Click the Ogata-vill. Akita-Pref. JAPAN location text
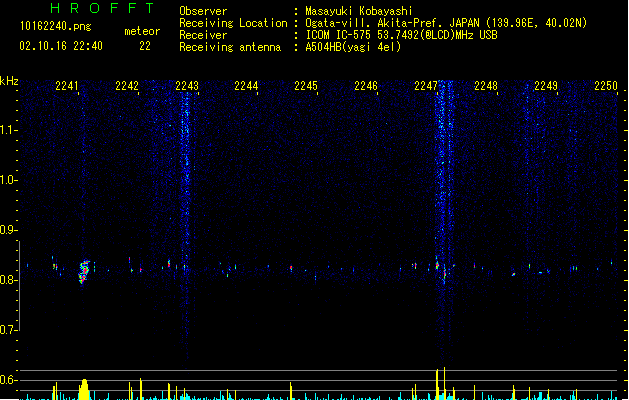The image size is (629, 400). (446, 23)
